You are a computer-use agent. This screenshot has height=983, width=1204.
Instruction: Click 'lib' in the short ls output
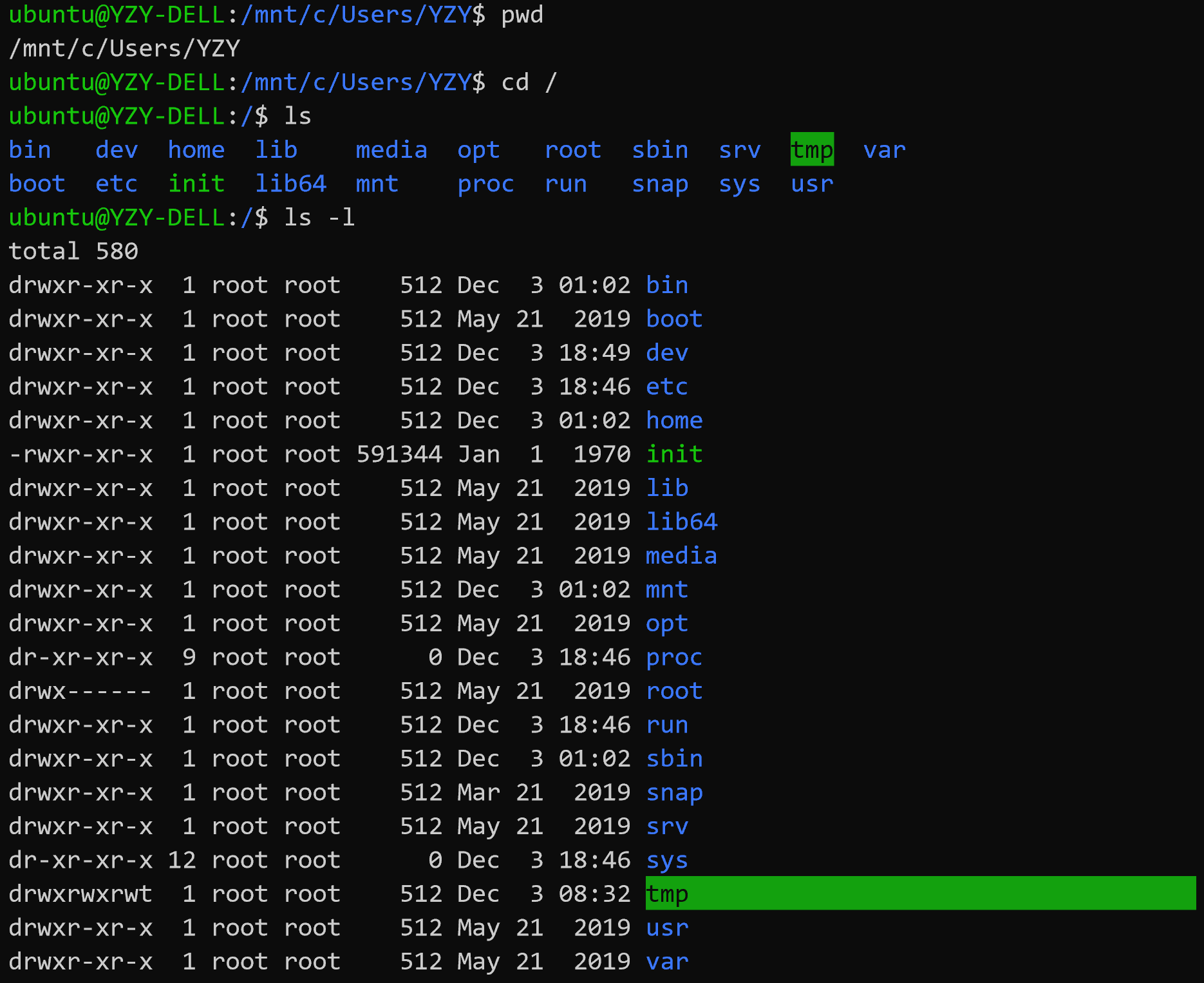(x=276, y=150)
